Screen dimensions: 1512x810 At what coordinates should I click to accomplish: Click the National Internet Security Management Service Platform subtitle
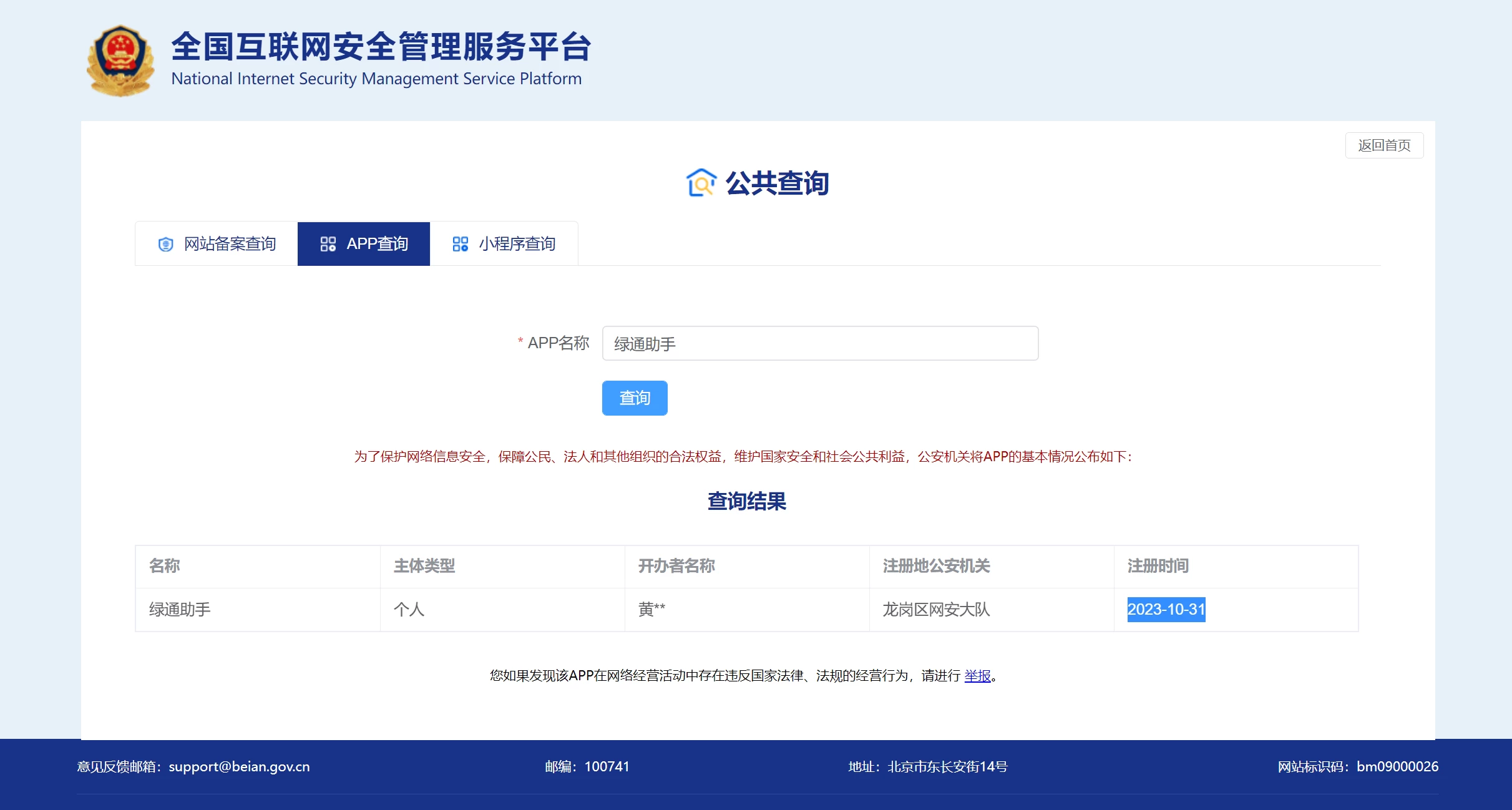coord(376,79)
